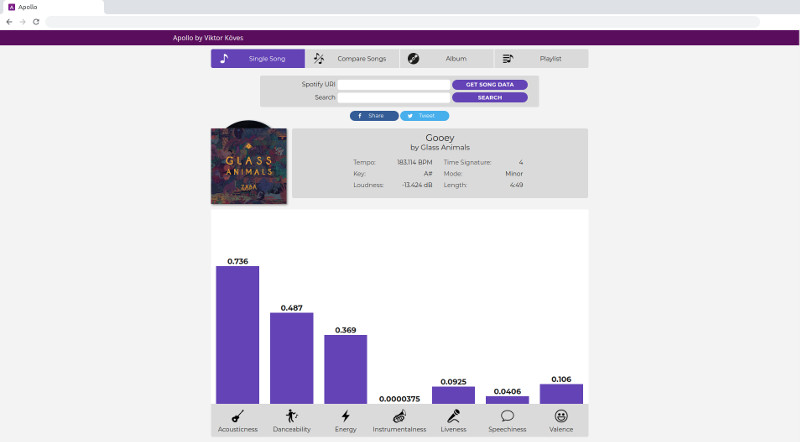Open the Playlist tab

coord(540,59)
